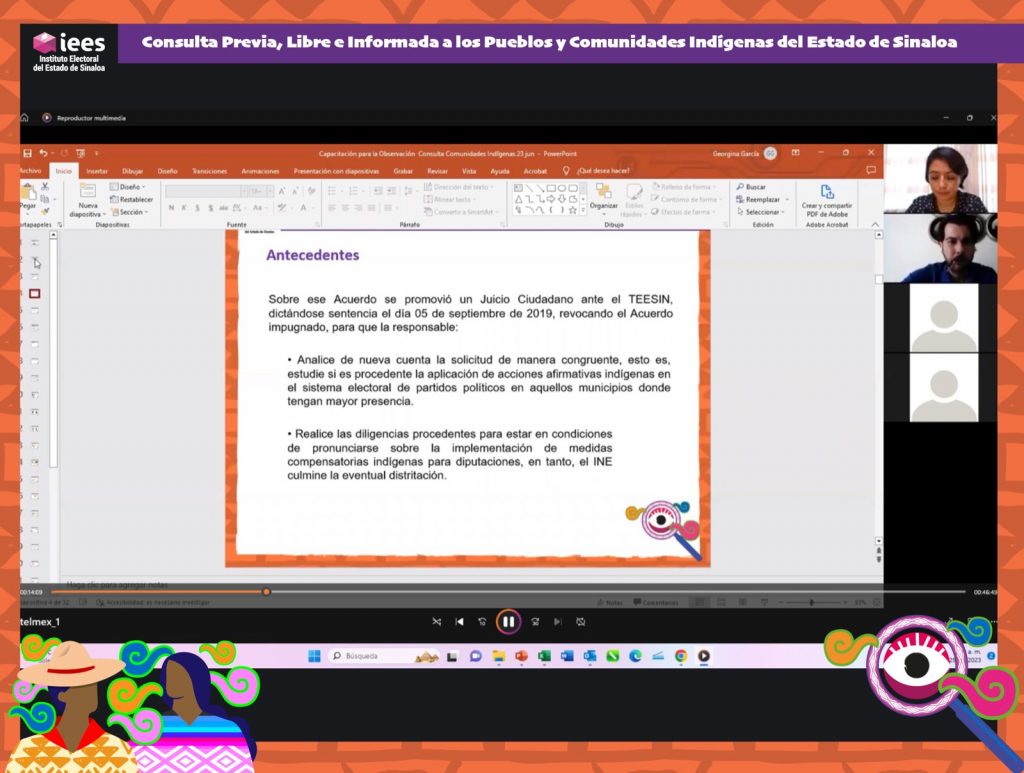1024x773 pixels.
Task: Click the undo arrow in quick access toolbar
Action: click(x=43, y=153)
